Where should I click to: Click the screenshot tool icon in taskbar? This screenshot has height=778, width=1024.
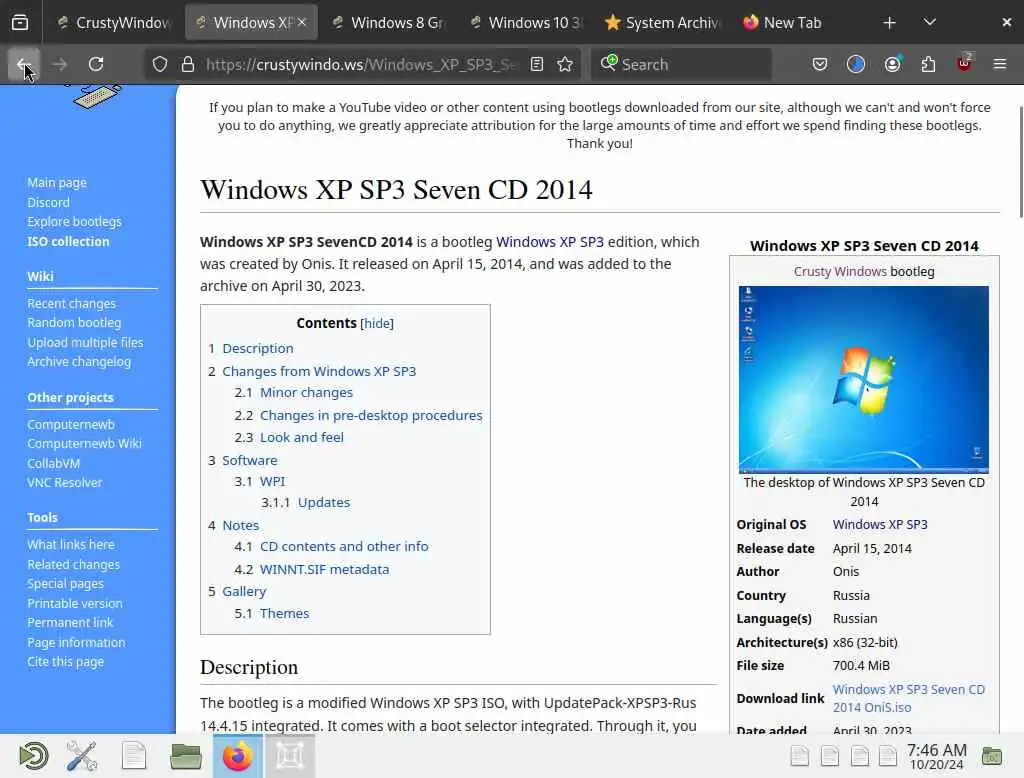[290, 756]
